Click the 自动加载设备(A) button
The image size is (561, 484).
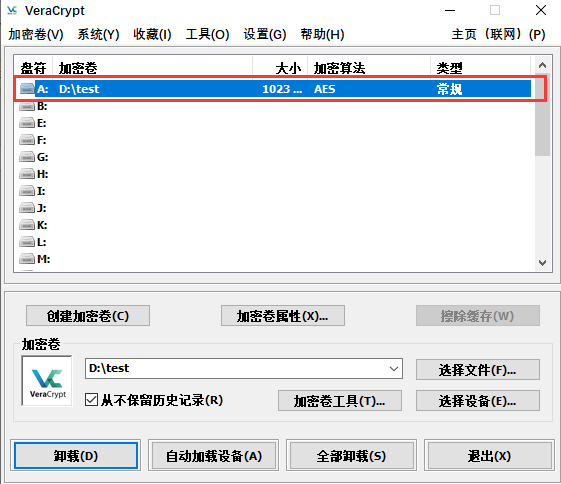coord(214,456)
